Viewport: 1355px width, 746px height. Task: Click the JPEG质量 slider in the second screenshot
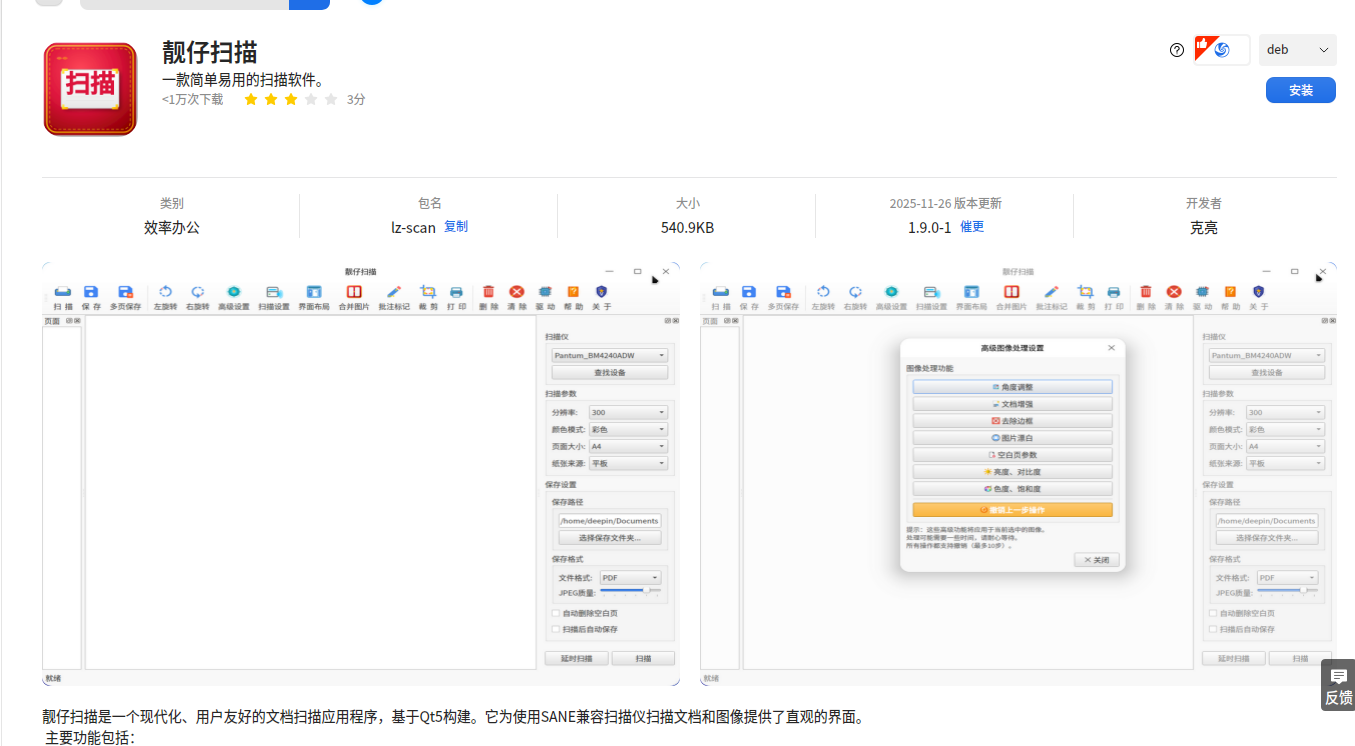point(1287,591)
